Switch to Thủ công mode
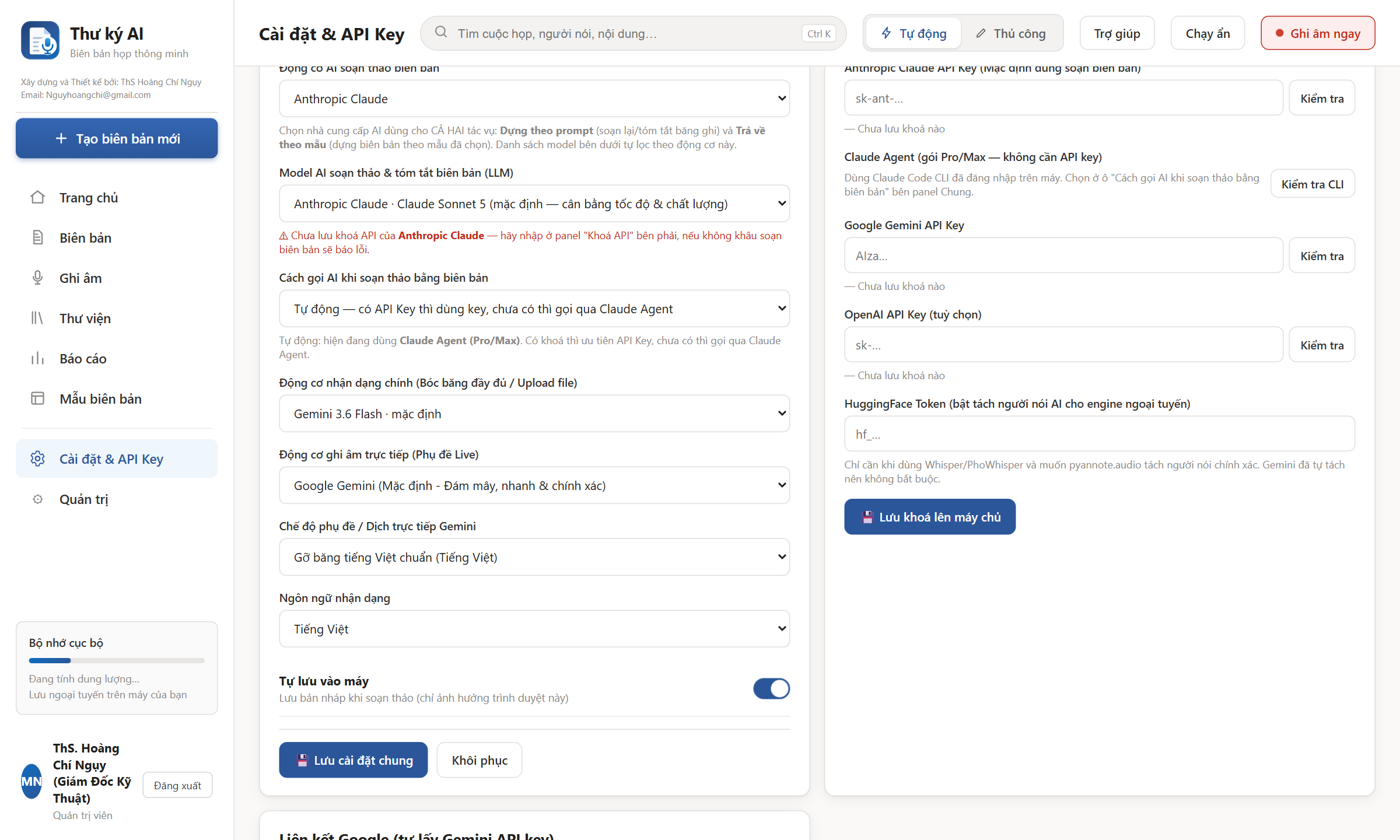The height and width of the screenshot is (840, 1400). [1010, 33]
